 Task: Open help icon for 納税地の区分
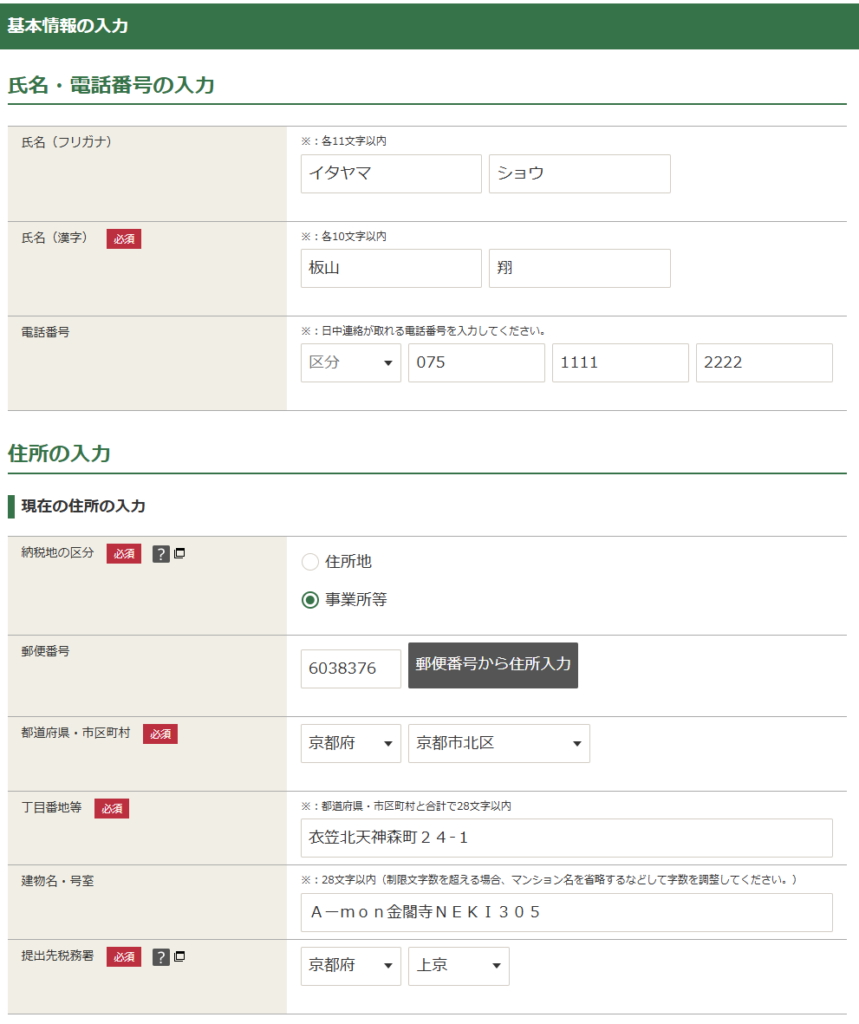click(160, 554)
